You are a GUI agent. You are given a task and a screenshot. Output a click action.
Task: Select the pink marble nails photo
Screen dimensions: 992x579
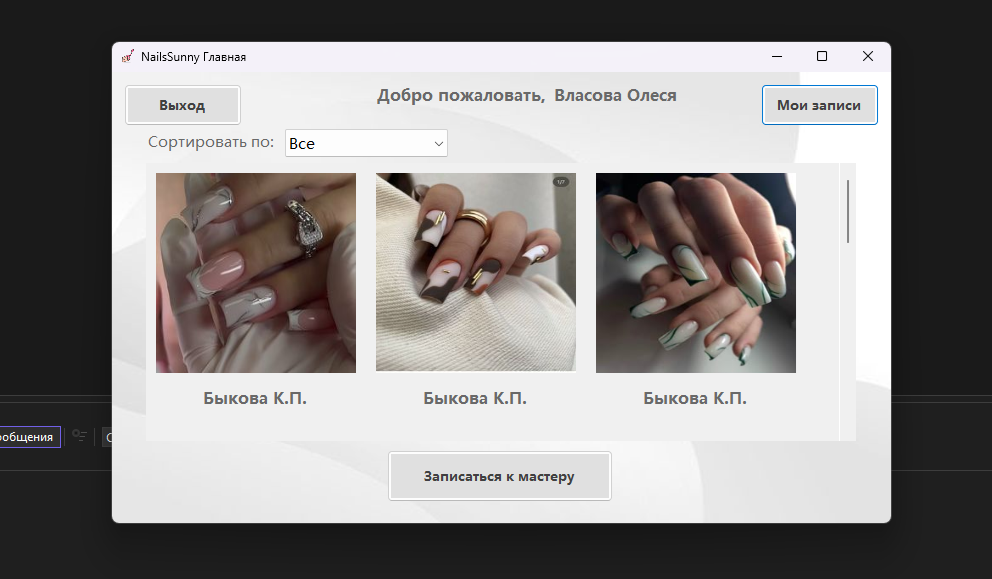256,273
